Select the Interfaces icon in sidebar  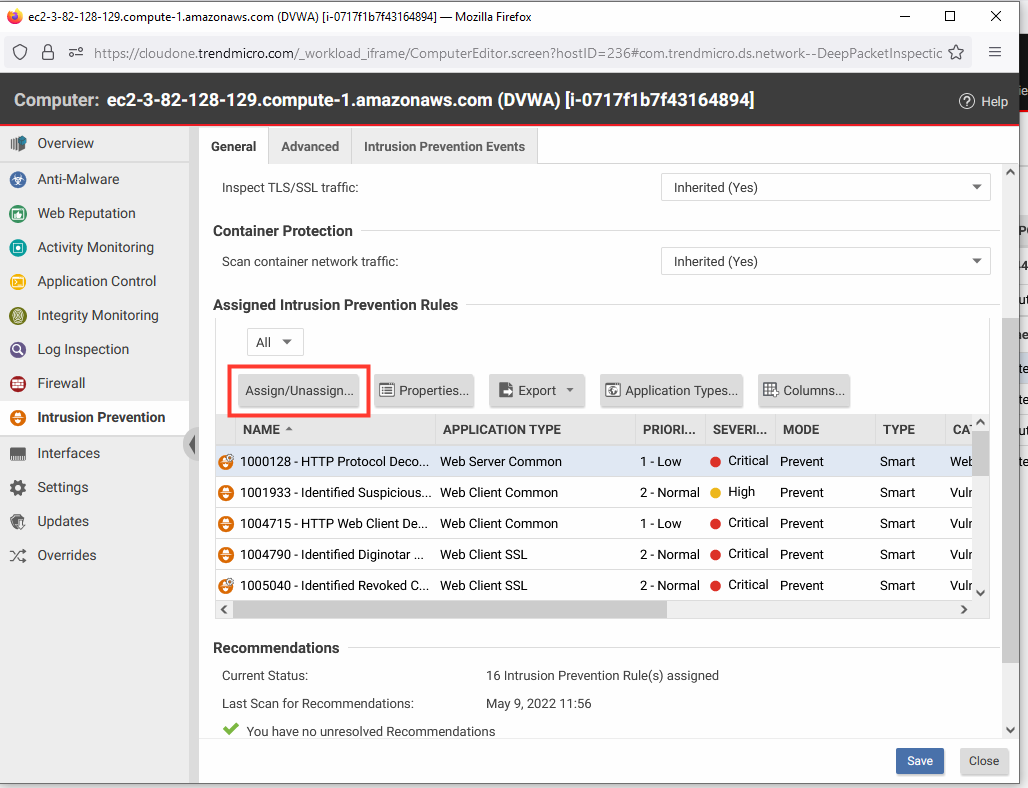point(18,454)
